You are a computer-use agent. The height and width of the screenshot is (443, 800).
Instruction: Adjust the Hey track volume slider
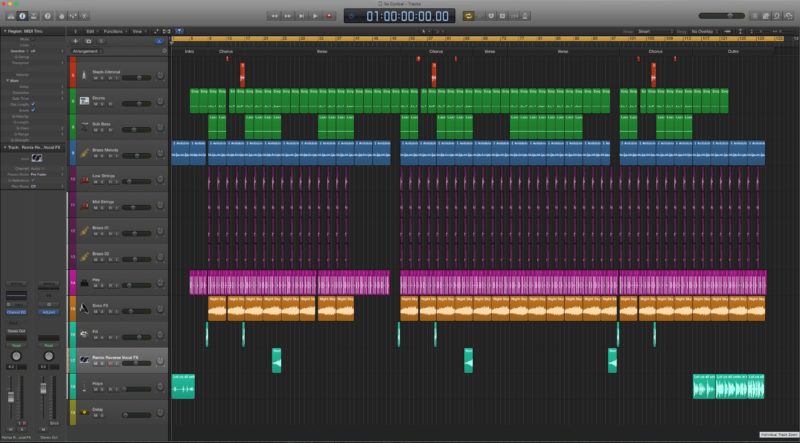[x=136, y=285]
